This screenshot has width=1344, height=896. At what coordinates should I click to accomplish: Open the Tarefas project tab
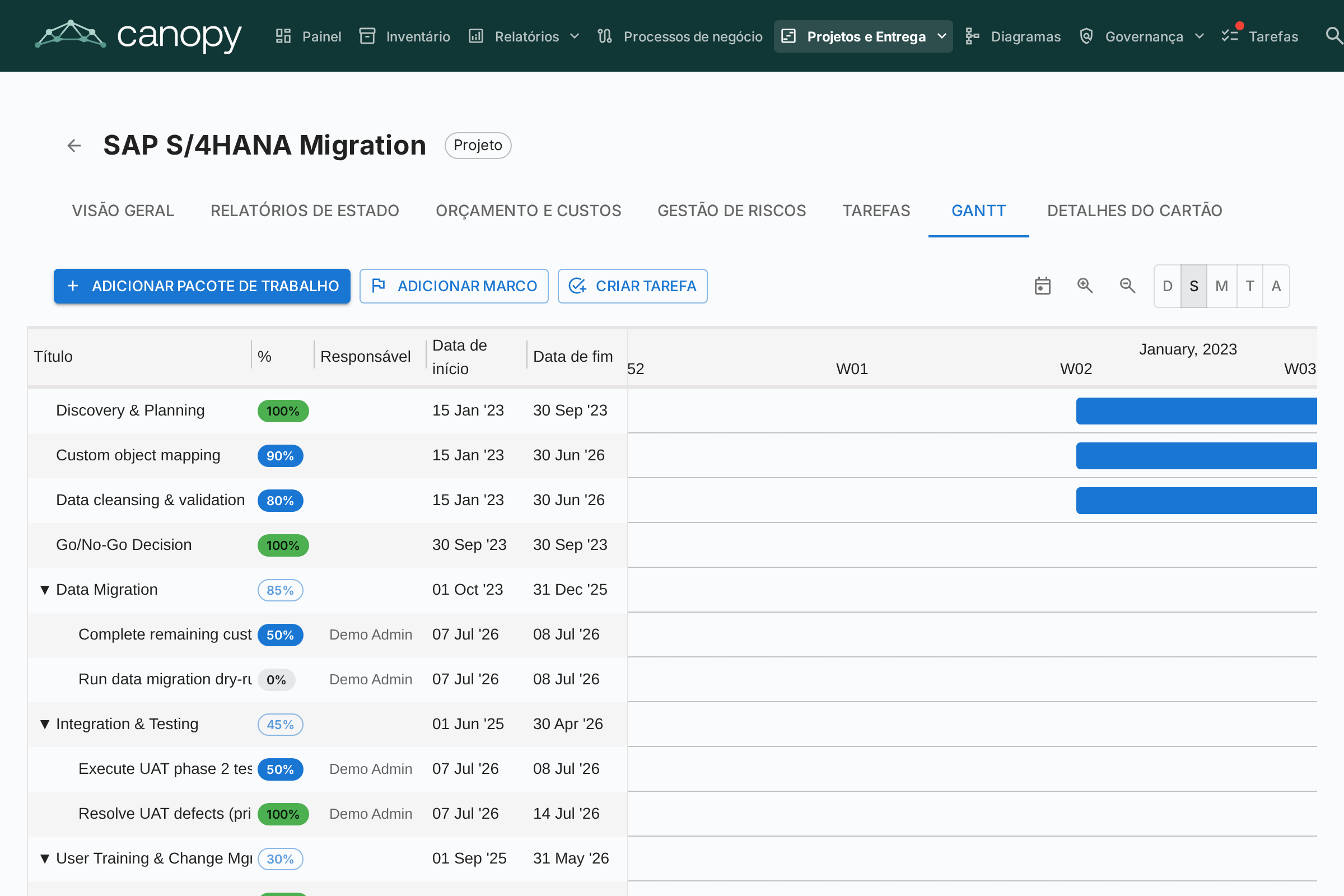coord(876,211)
